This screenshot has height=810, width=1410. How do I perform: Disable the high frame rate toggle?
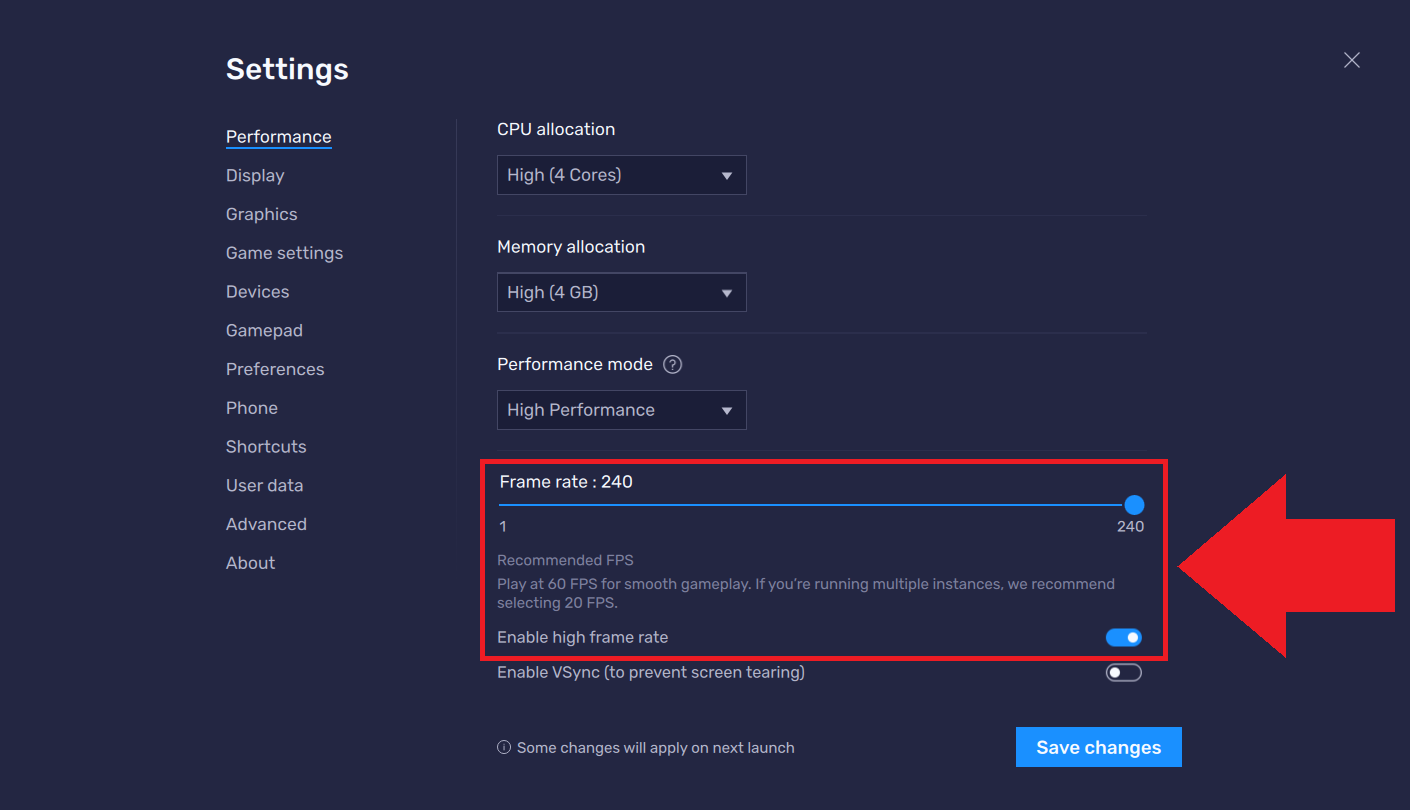[1124, 637]
